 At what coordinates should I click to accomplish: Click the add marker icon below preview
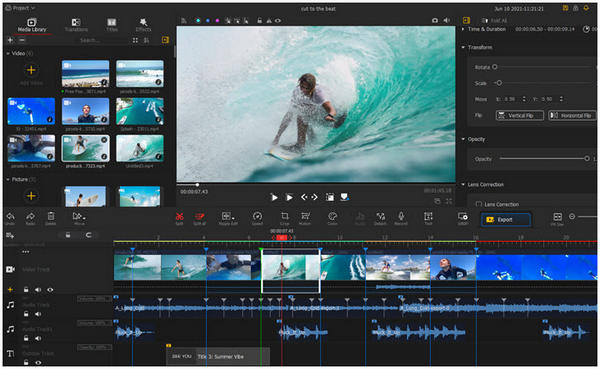[x=344, y=197]
